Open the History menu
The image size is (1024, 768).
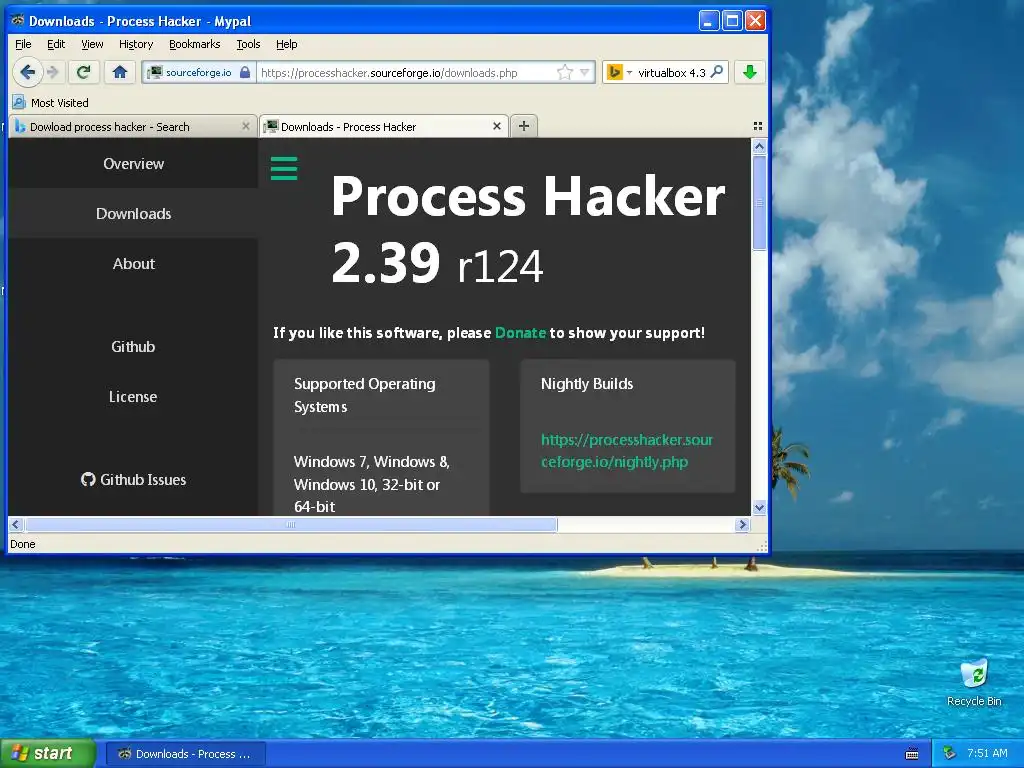[x=136, y=44]
